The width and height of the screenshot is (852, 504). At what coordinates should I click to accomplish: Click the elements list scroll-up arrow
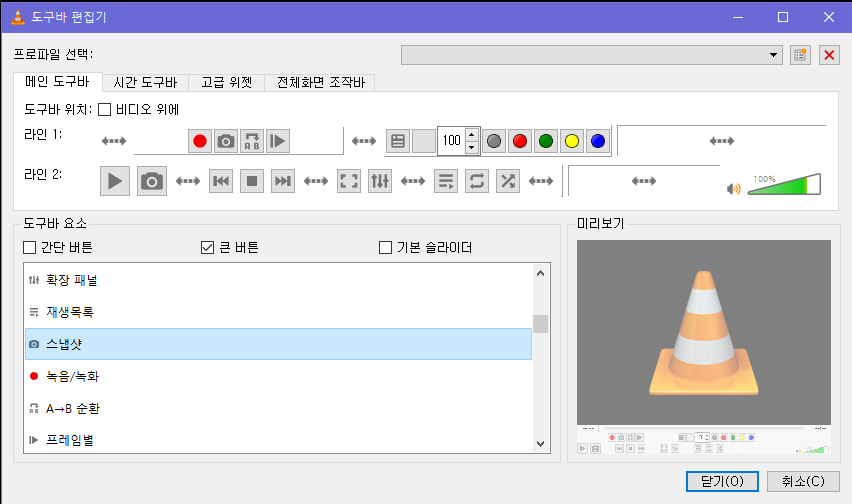540,273
